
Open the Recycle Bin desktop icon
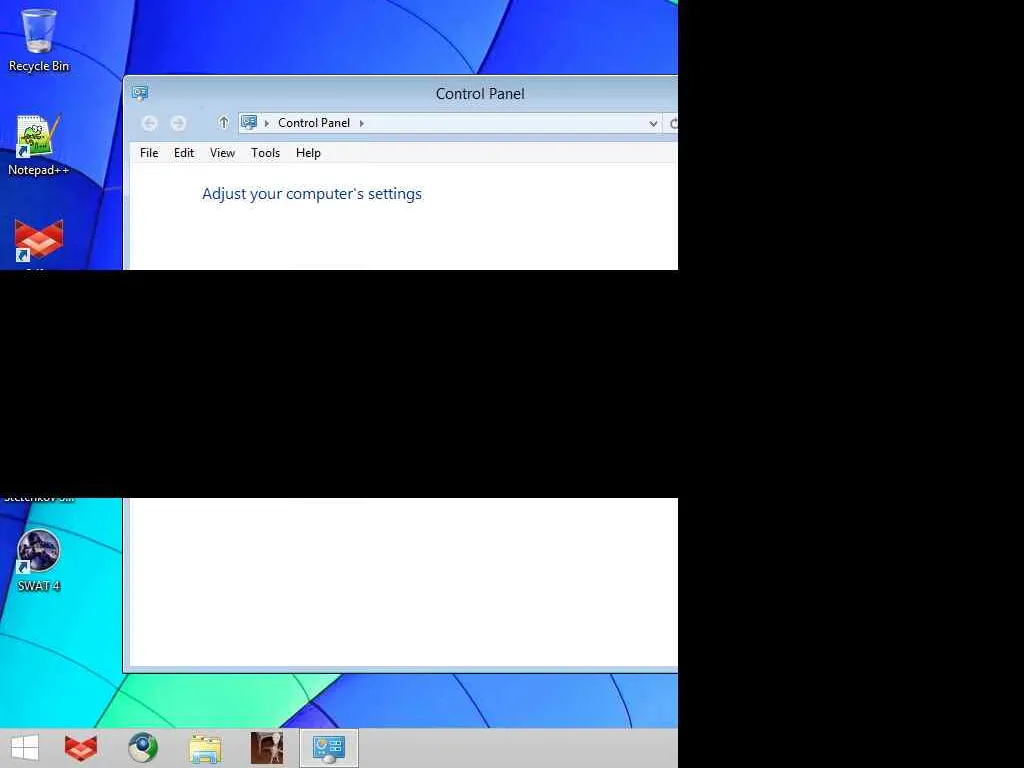39,40
